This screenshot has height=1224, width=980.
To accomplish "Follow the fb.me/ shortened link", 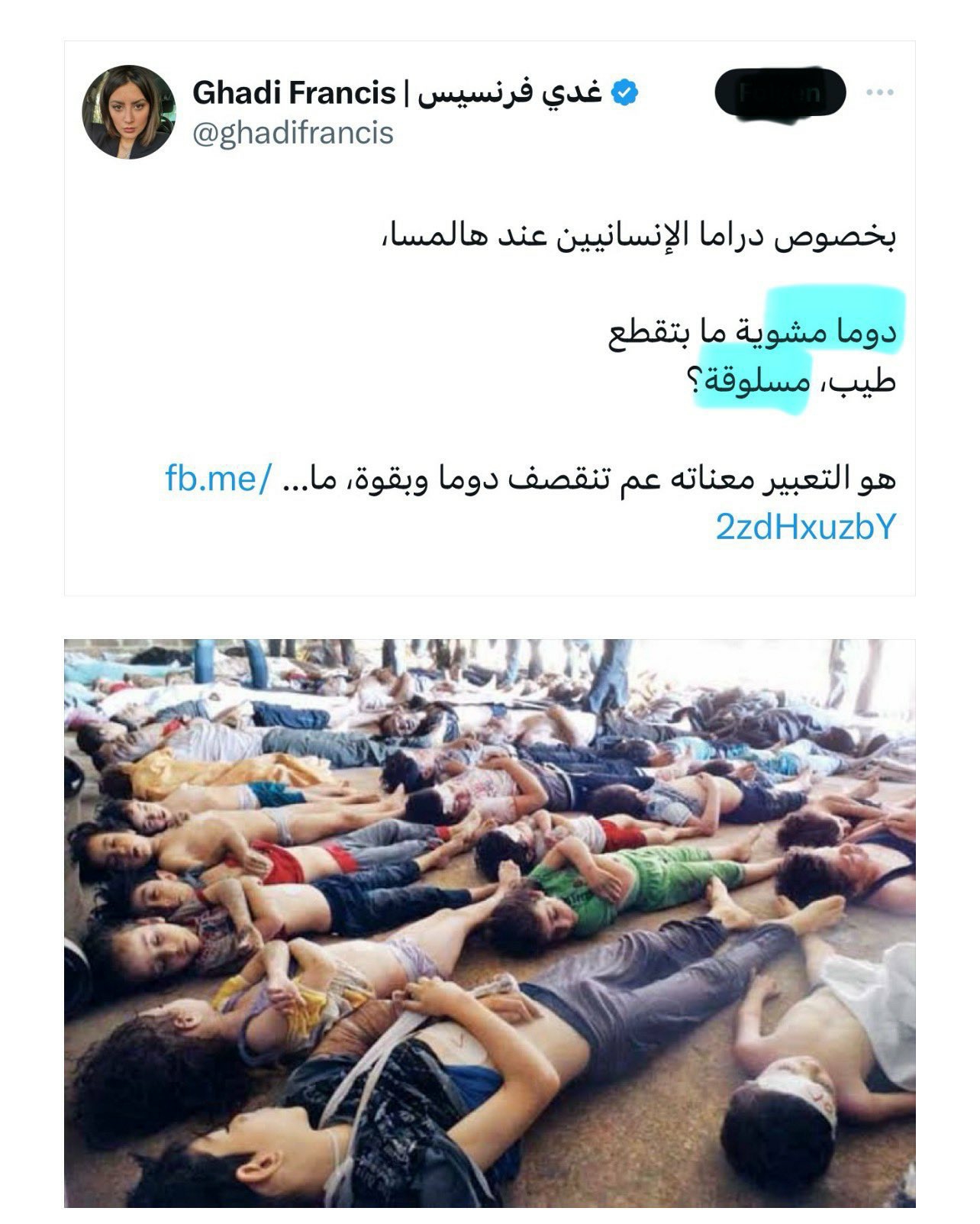I will (218, 480).
